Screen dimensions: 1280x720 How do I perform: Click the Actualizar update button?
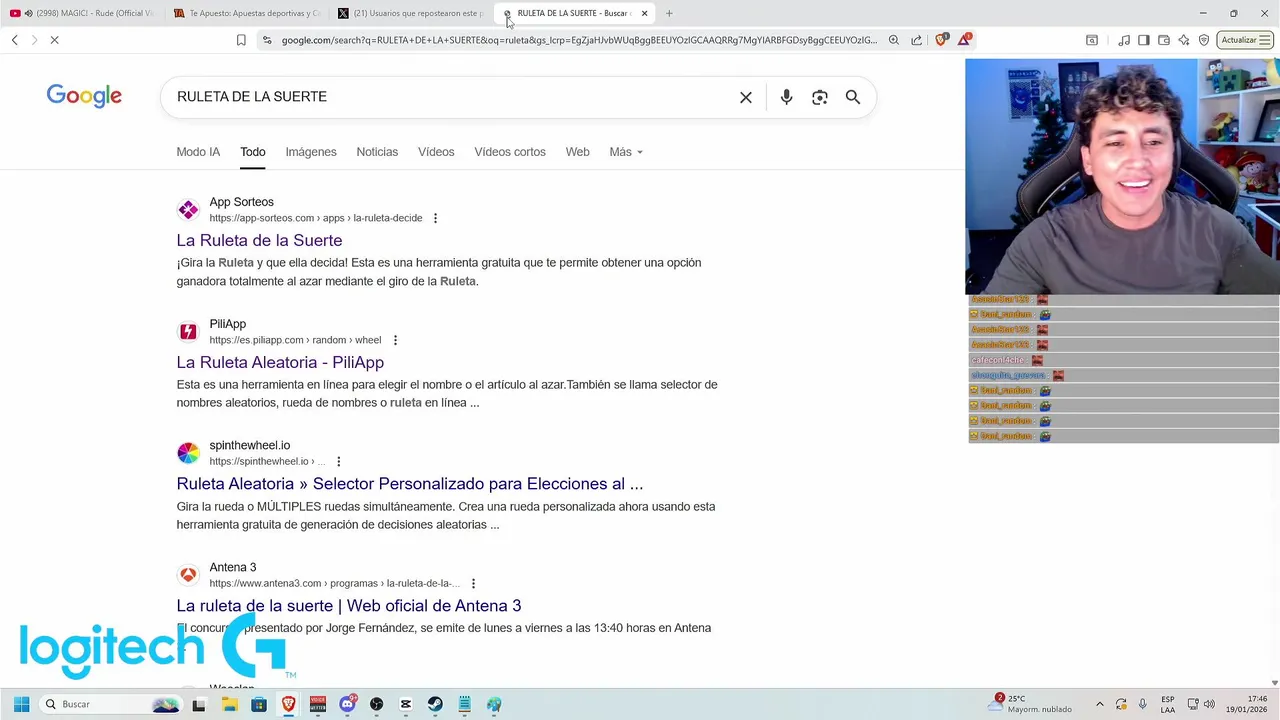pyautogui.click(x=1245, y=40)
